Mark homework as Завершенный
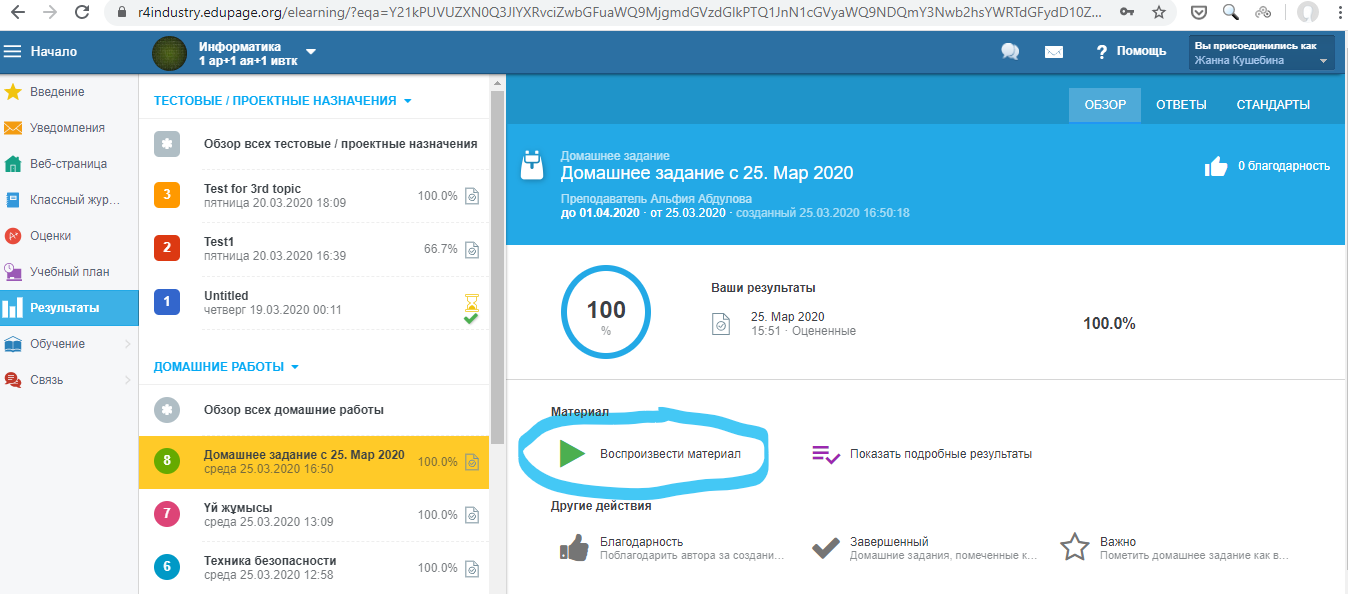This screenshot has height=594, width=1348. pos(925,547)
